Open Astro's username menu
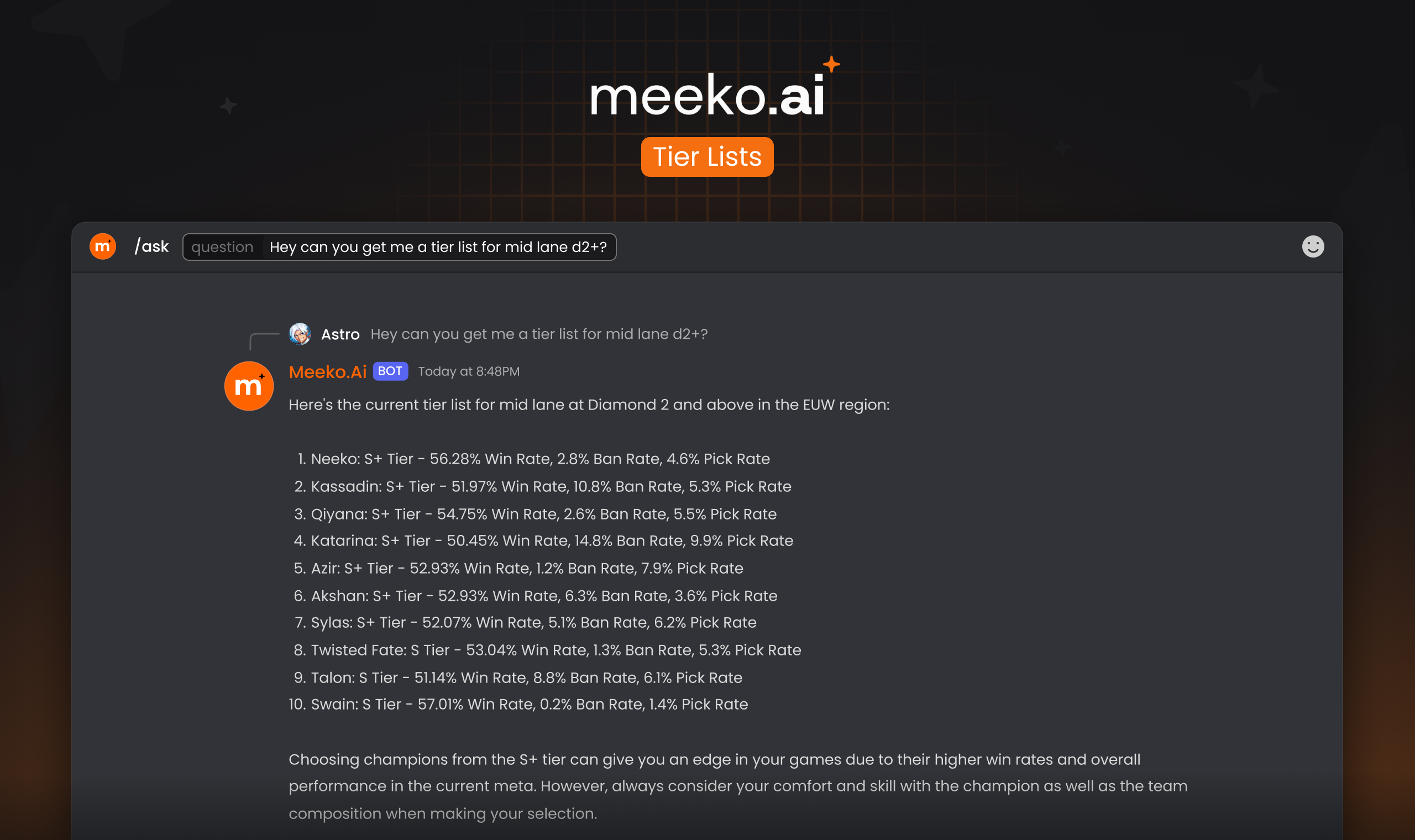 click(340, 334)
